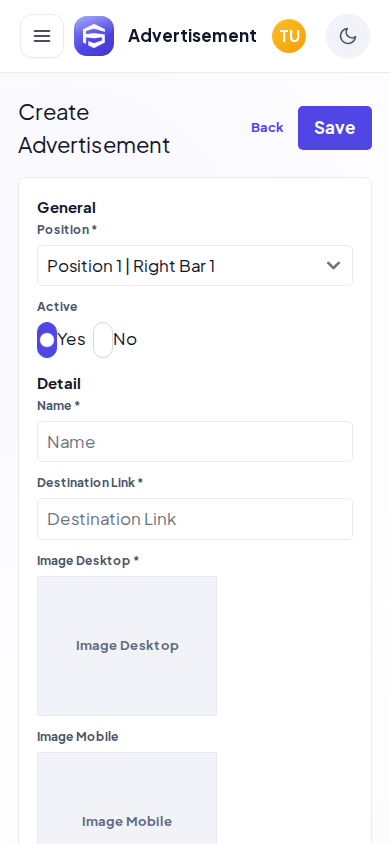Click the chevron arrow in Position select
Image resolution: width=390 pixels, height=844 pixels.
pyautogui.click(x=334, y=265)
